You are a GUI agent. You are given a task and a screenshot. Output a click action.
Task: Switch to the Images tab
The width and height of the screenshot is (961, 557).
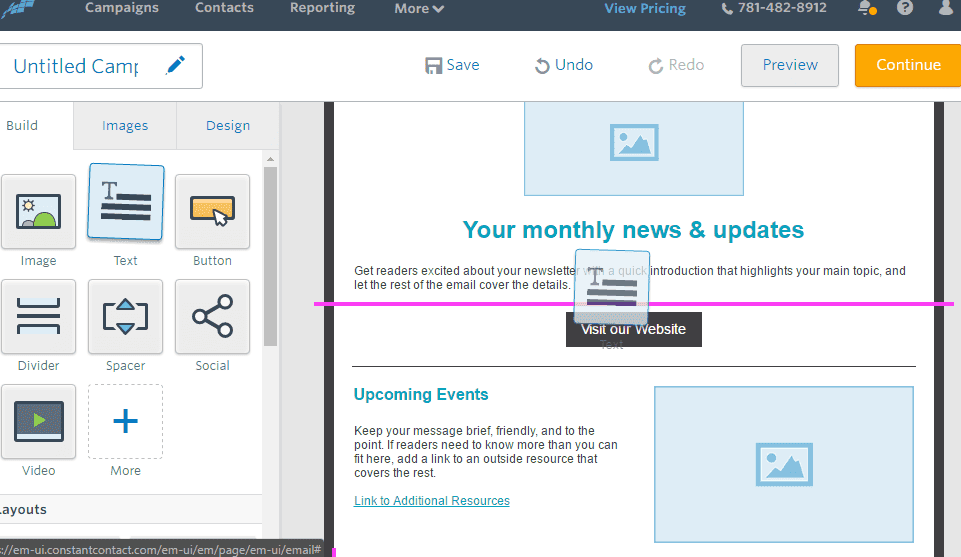[125, 126]
